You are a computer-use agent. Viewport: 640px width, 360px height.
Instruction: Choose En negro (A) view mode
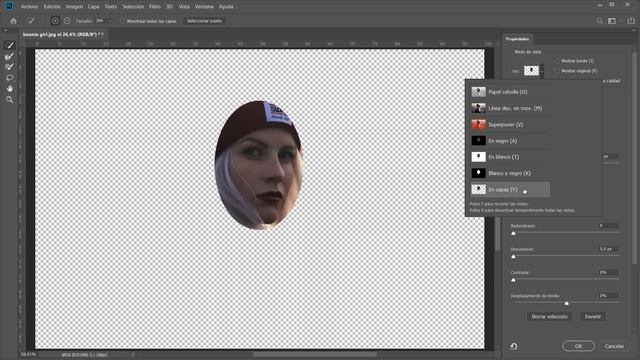click(509, 141)
